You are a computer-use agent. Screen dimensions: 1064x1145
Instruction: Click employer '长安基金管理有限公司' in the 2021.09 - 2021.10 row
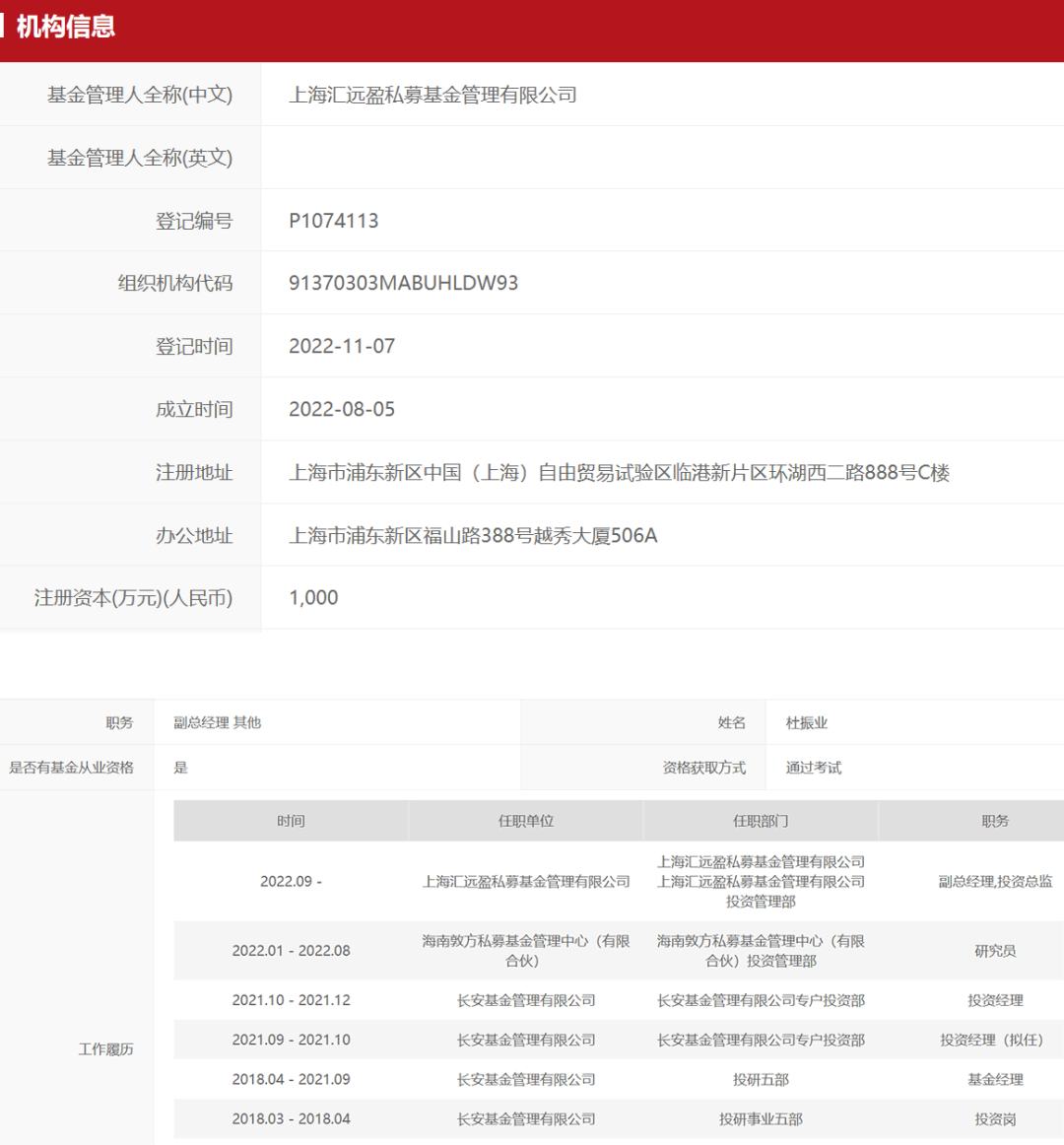pos(526,1040)
